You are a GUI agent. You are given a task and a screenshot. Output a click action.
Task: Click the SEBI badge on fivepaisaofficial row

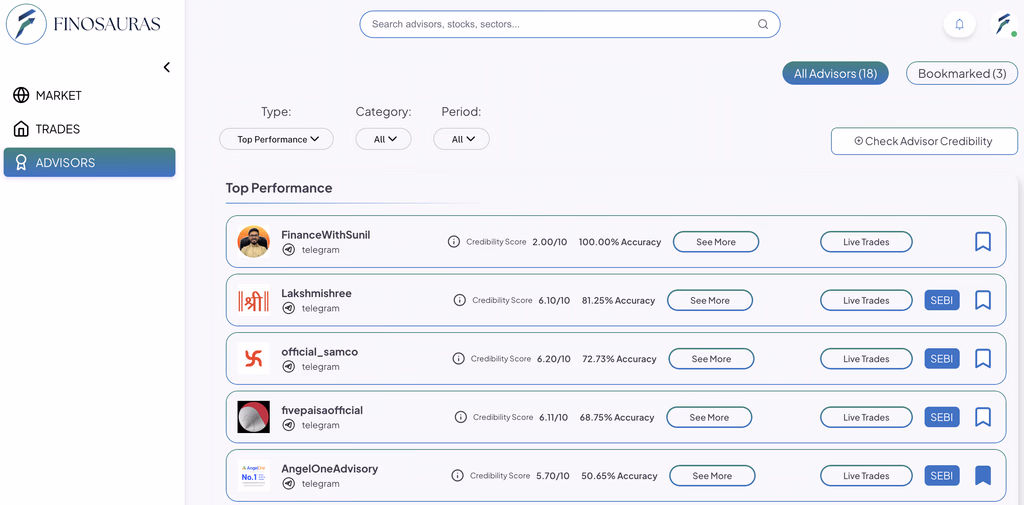click(942, 417)
